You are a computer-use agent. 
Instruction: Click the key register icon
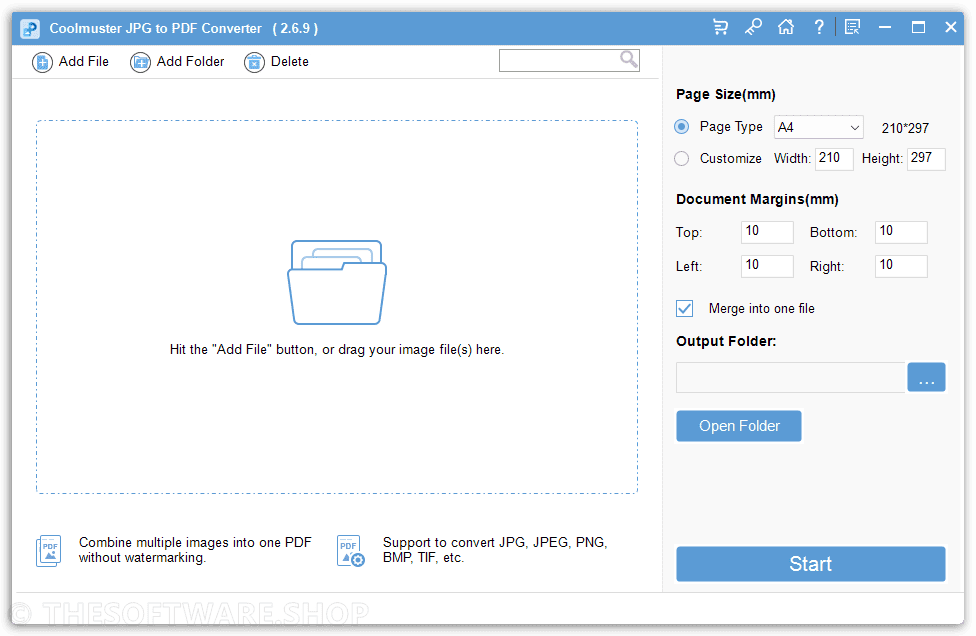(x=753, y=27)
